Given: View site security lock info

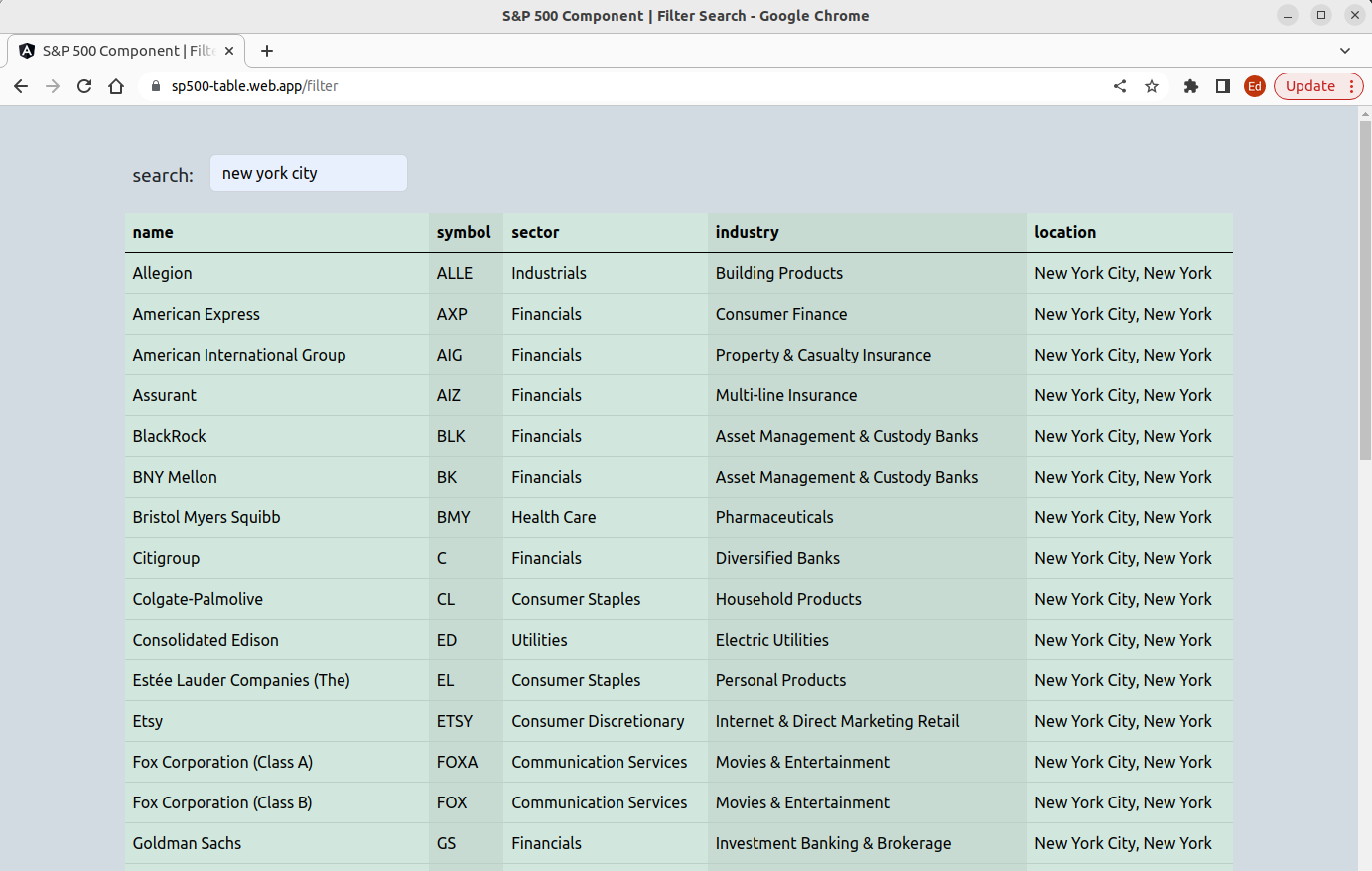Looking at the screenshot, I should point(155,86).
